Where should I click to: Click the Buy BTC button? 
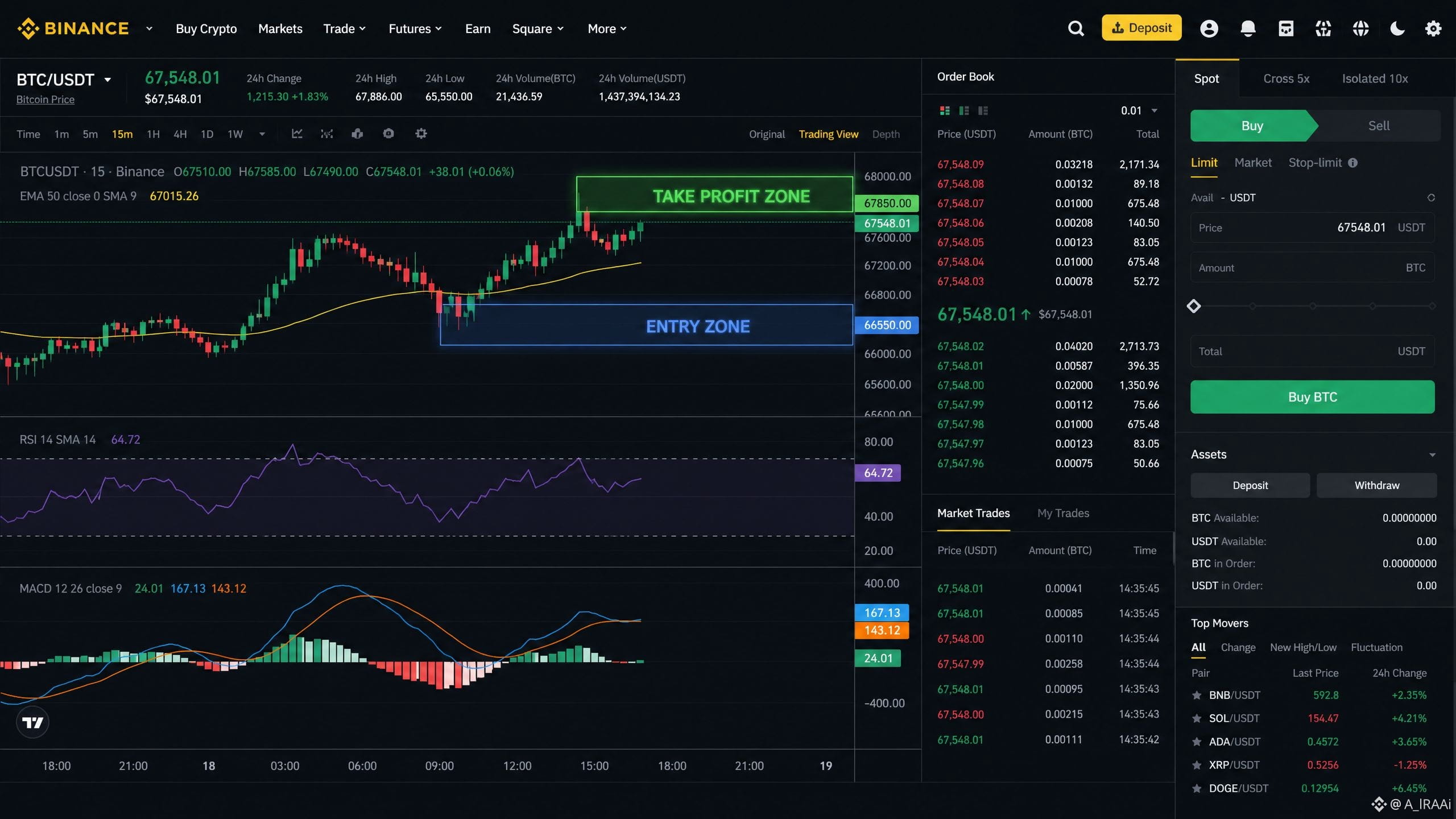point(1312,397)
